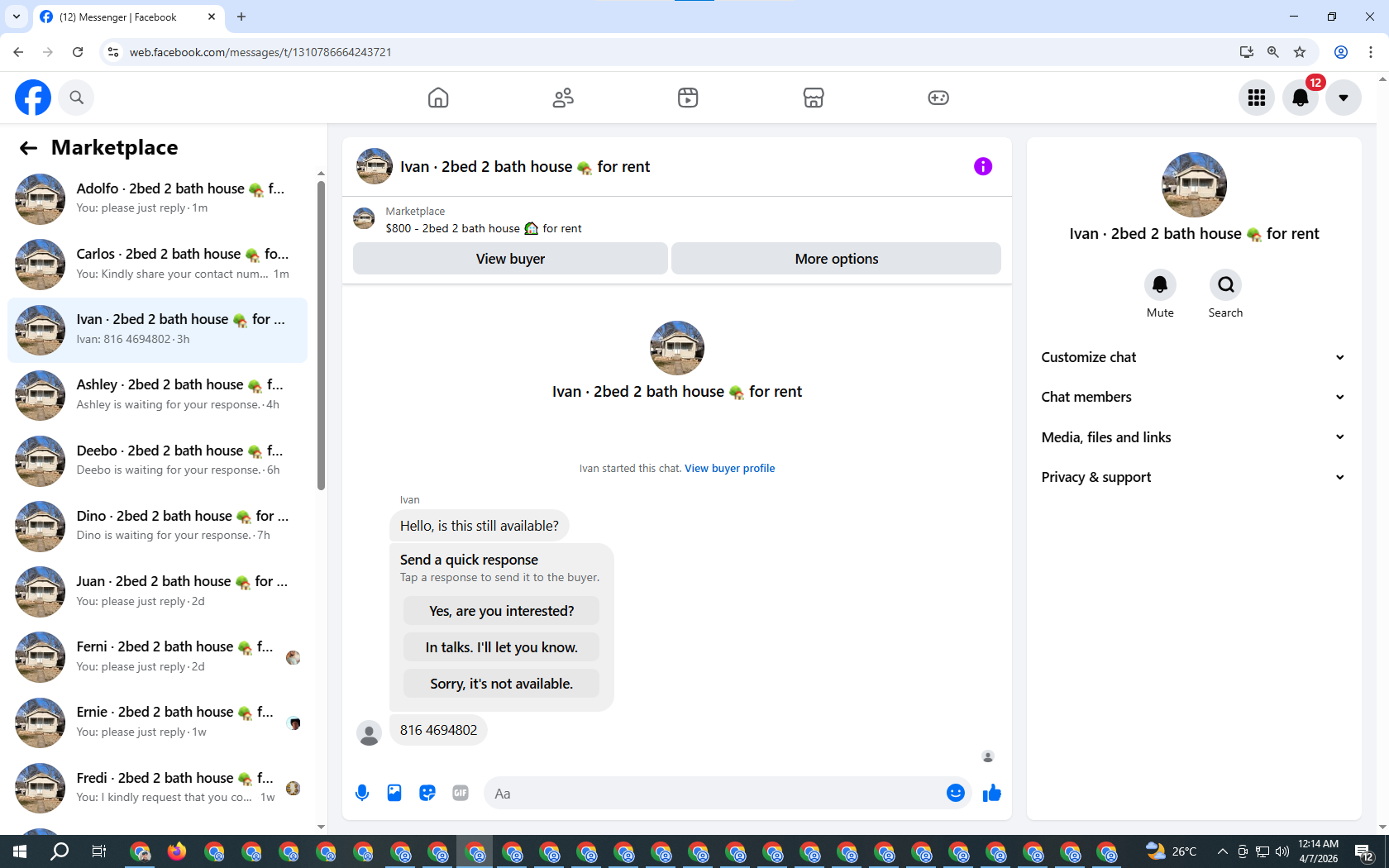
Task: Open Ashley's conversation
Action: click(157, 395)
